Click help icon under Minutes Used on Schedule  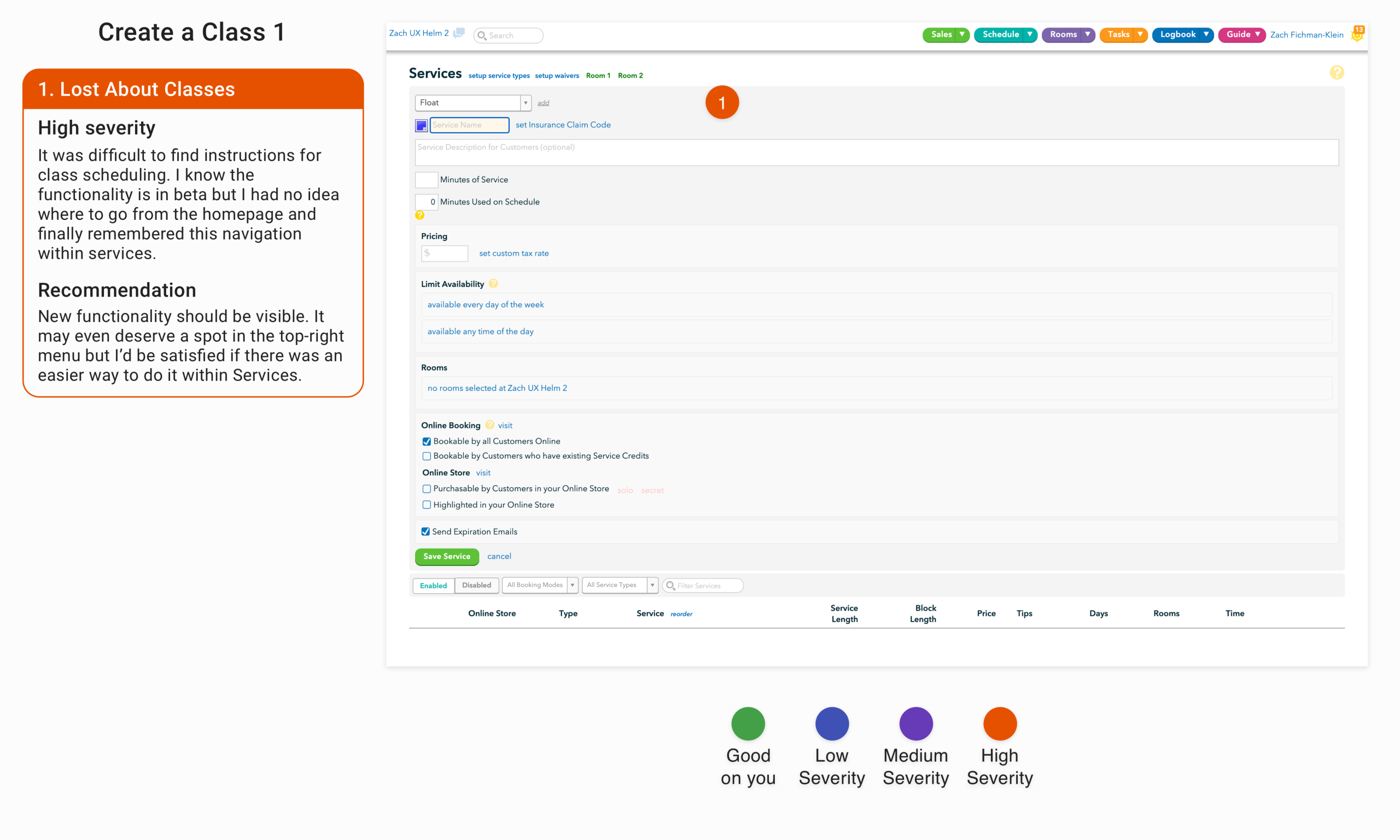pos(419,215)
